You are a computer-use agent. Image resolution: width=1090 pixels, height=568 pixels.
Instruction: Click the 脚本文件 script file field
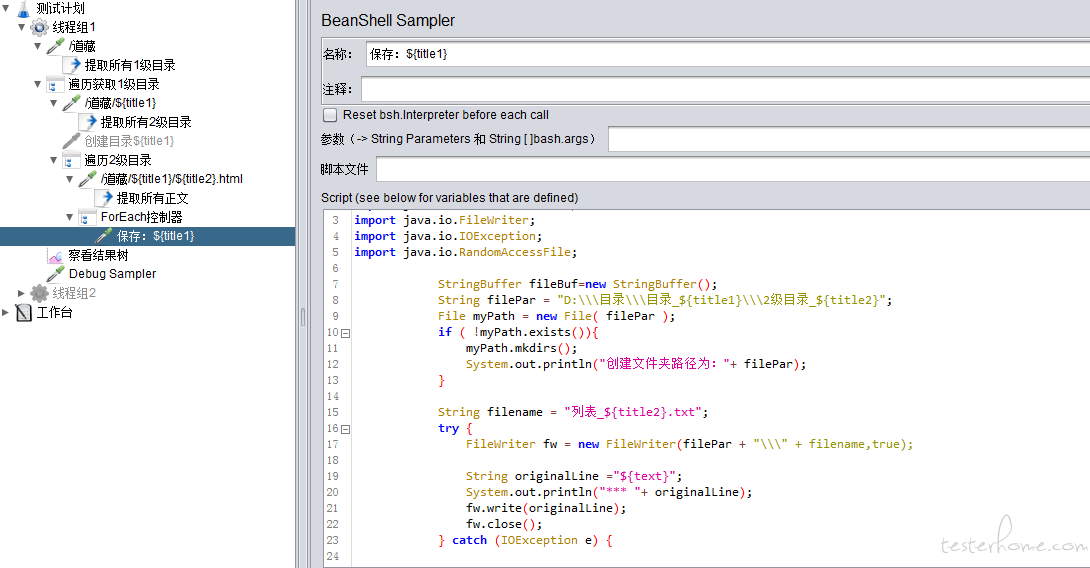[x=733, y=169]
